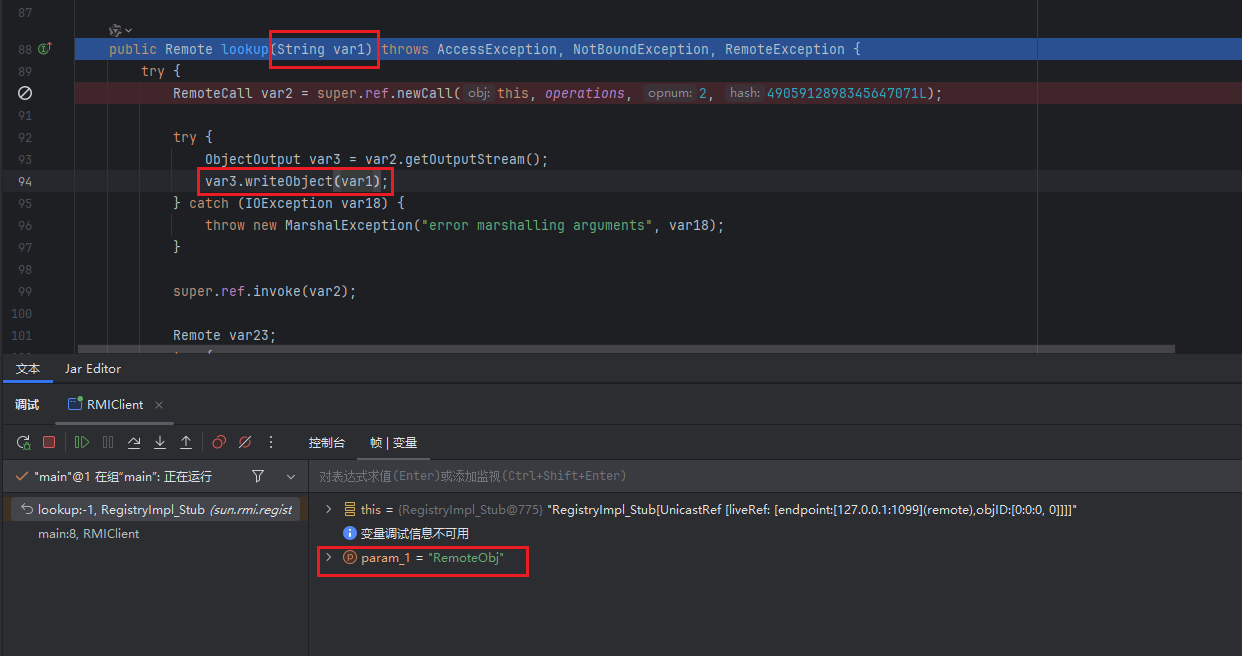Stop the debugging session
This screenshot has height=656, width=1242.
click(49, 442)
